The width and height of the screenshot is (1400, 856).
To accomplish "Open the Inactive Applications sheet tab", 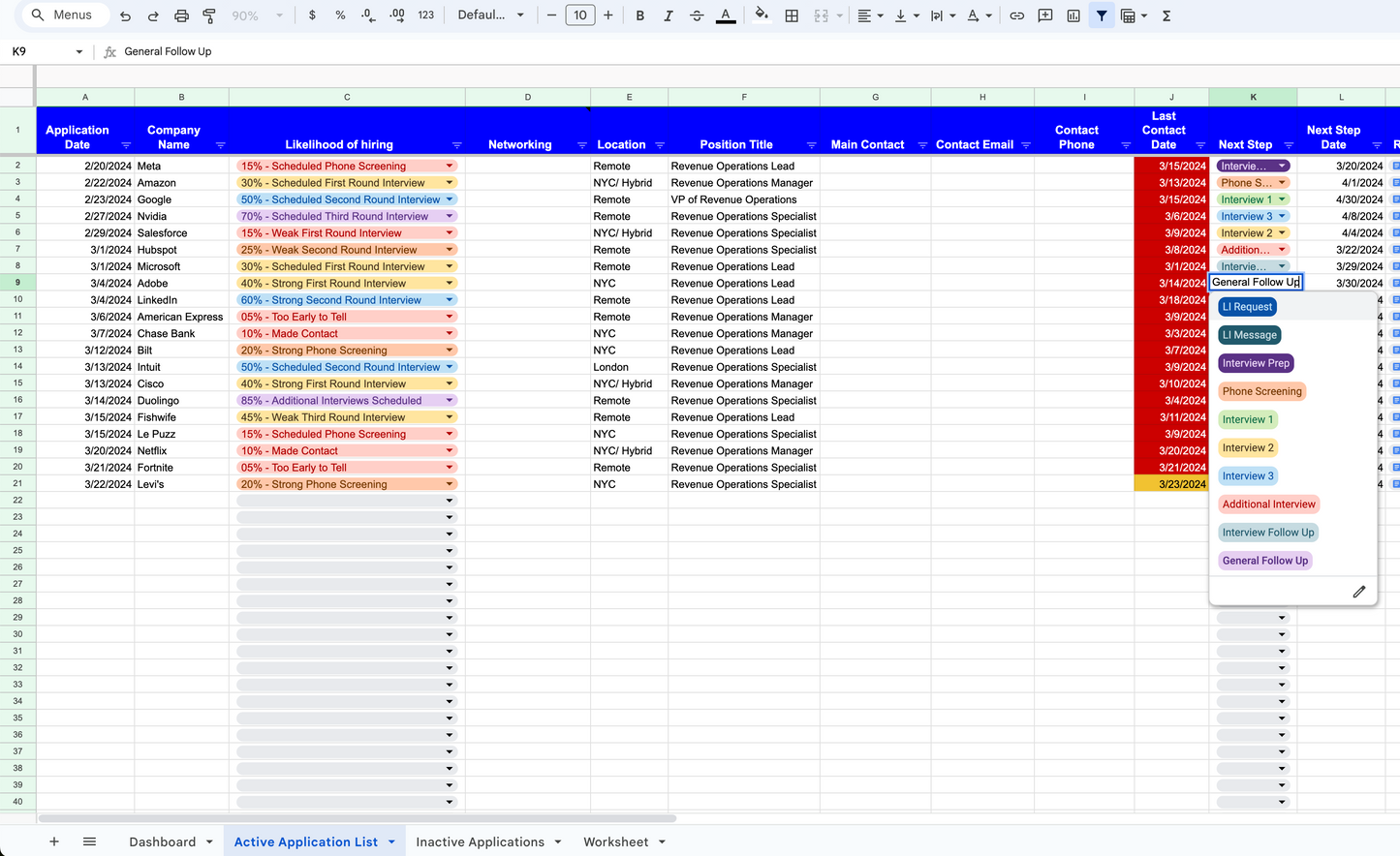I will (x=480, y=841).
